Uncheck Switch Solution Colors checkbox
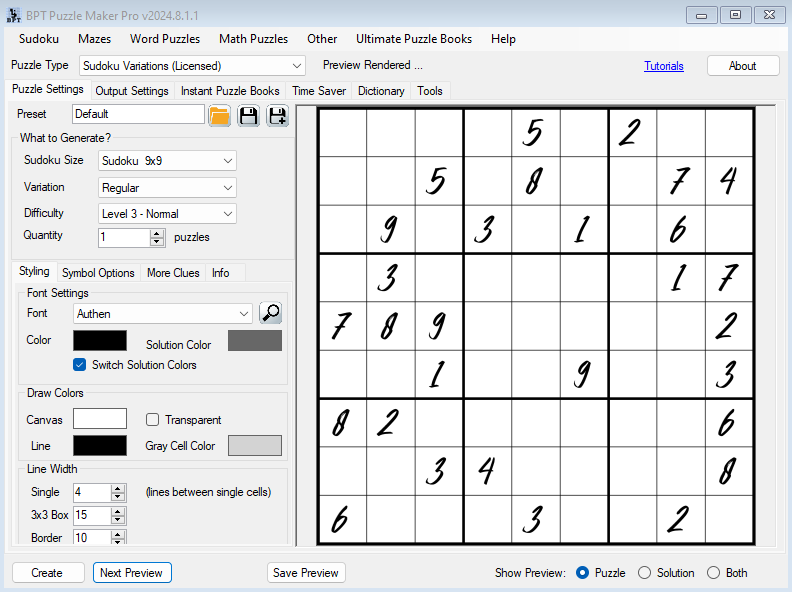This screenshot has width=792, height=592. (x=79, y=365)
